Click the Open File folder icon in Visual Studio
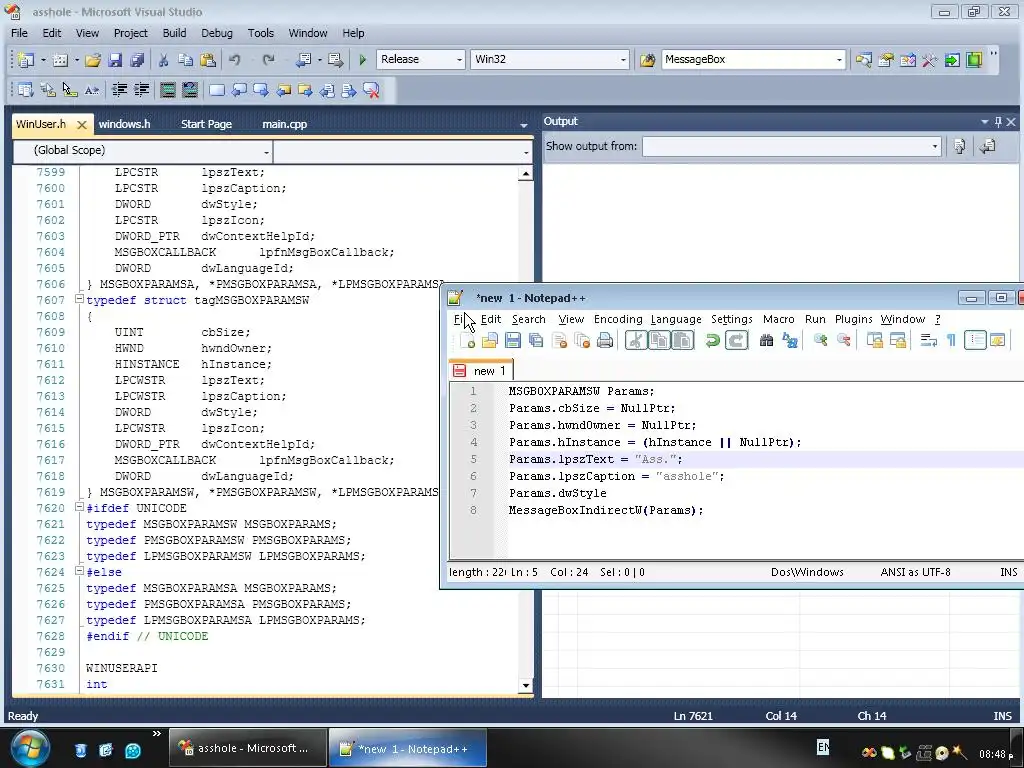This screenshot has height=768, width=1024. pyautogui.click(x=93, y=59)
